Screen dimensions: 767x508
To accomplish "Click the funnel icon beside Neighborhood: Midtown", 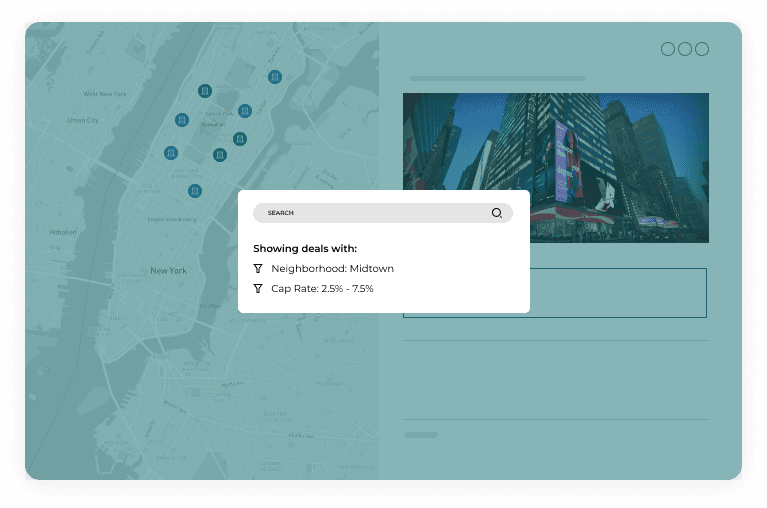I will (258, 269).
